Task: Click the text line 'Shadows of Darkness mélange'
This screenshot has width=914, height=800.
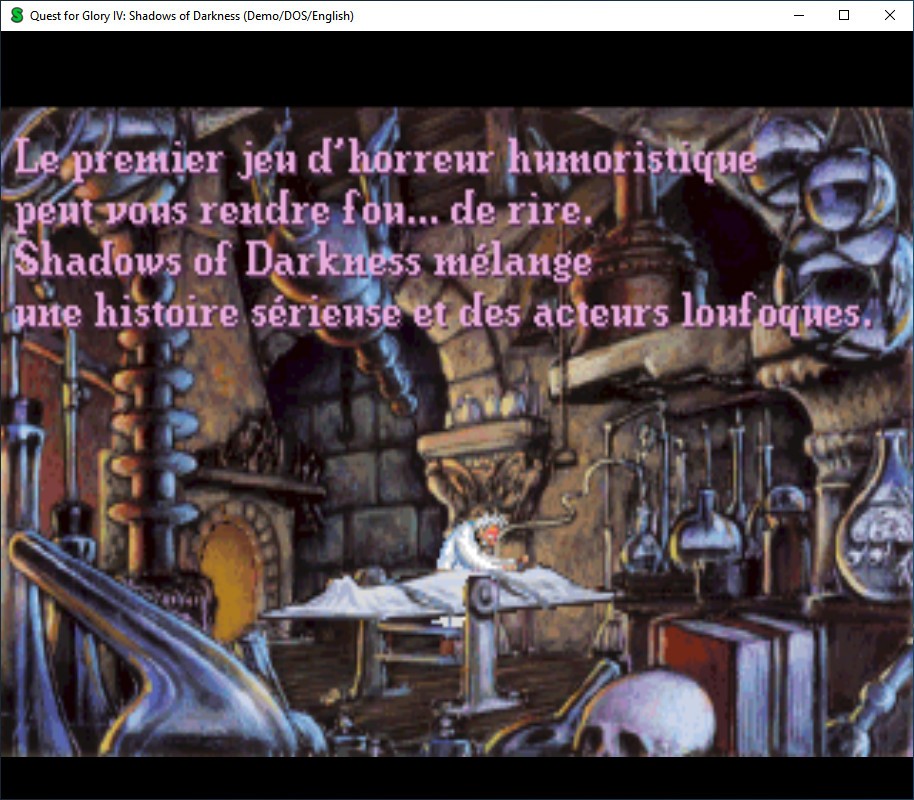Action: tap(303, 260)
